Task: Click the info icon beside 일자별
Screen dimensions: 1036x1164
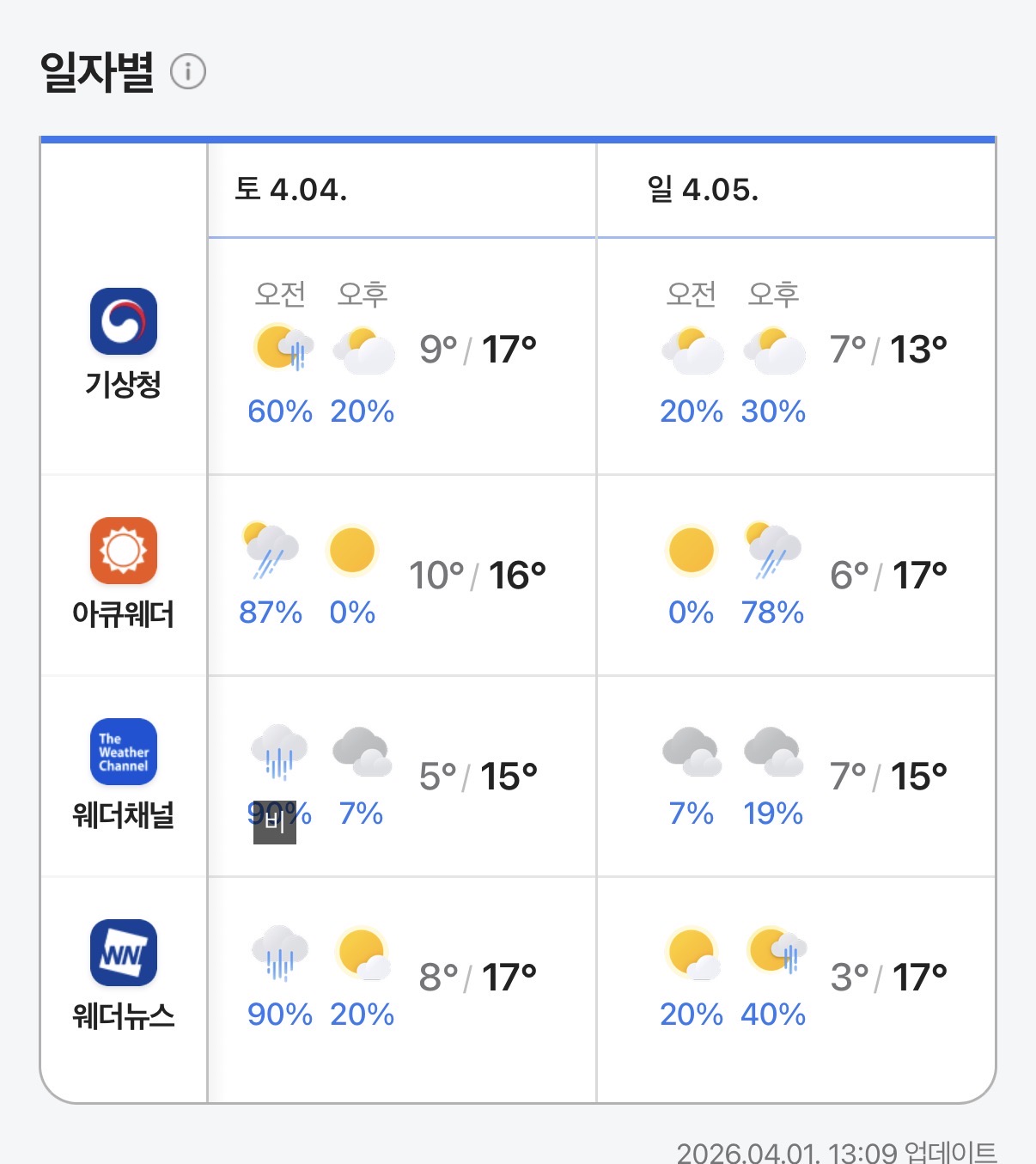Action: click(x=188, y=71)
